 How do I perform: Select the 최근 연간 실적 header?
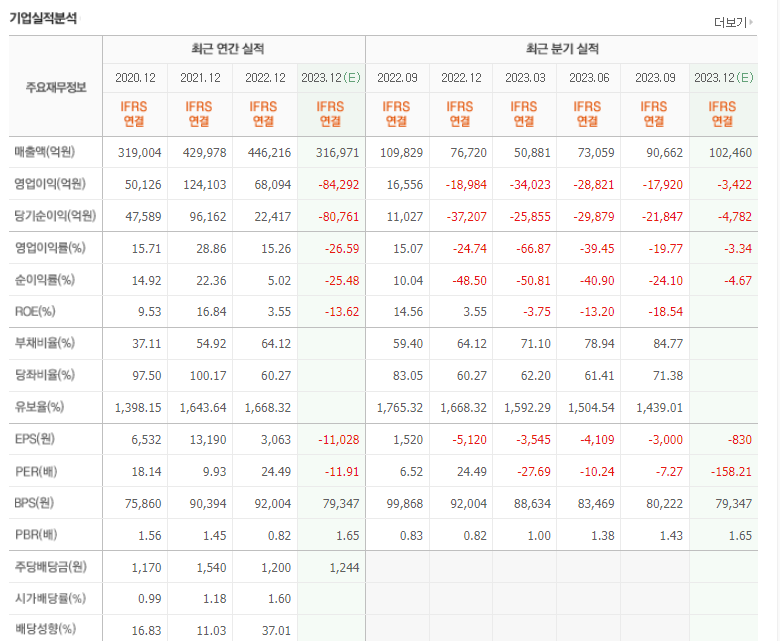228,49
